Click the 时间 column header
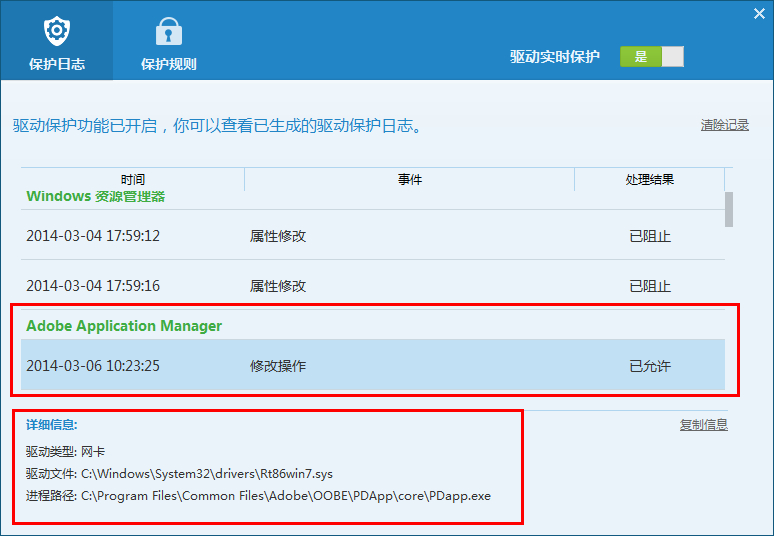 point(133,179)
